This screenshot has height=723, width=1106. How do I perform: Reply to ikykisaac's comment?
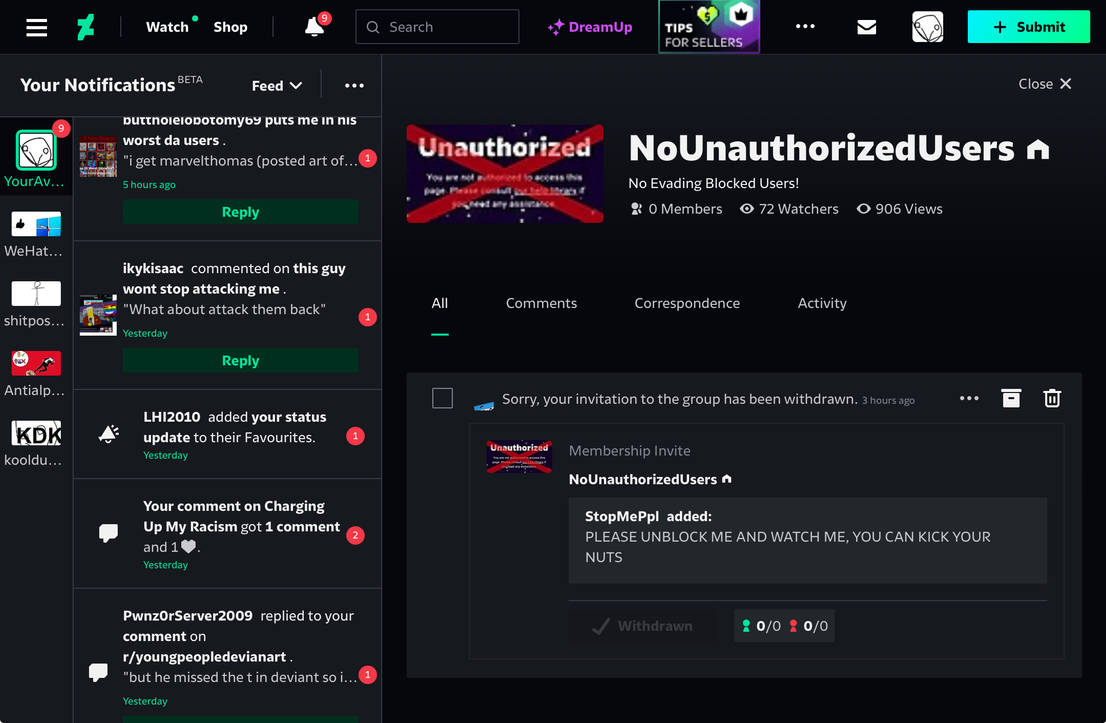(x=240, y=361)
